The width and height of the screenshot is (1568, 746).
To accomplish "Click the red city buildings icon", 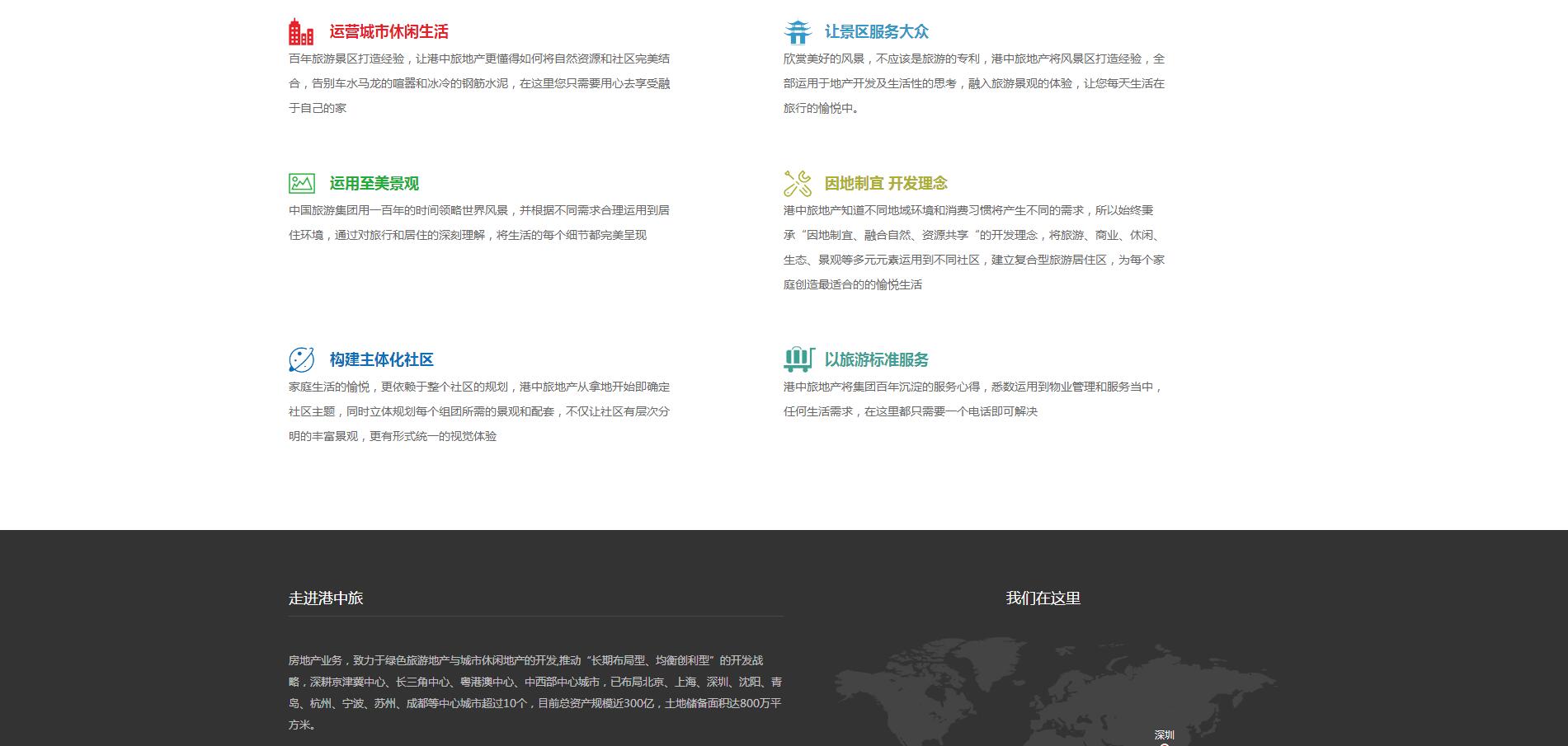I will click(x=301, y=32).
